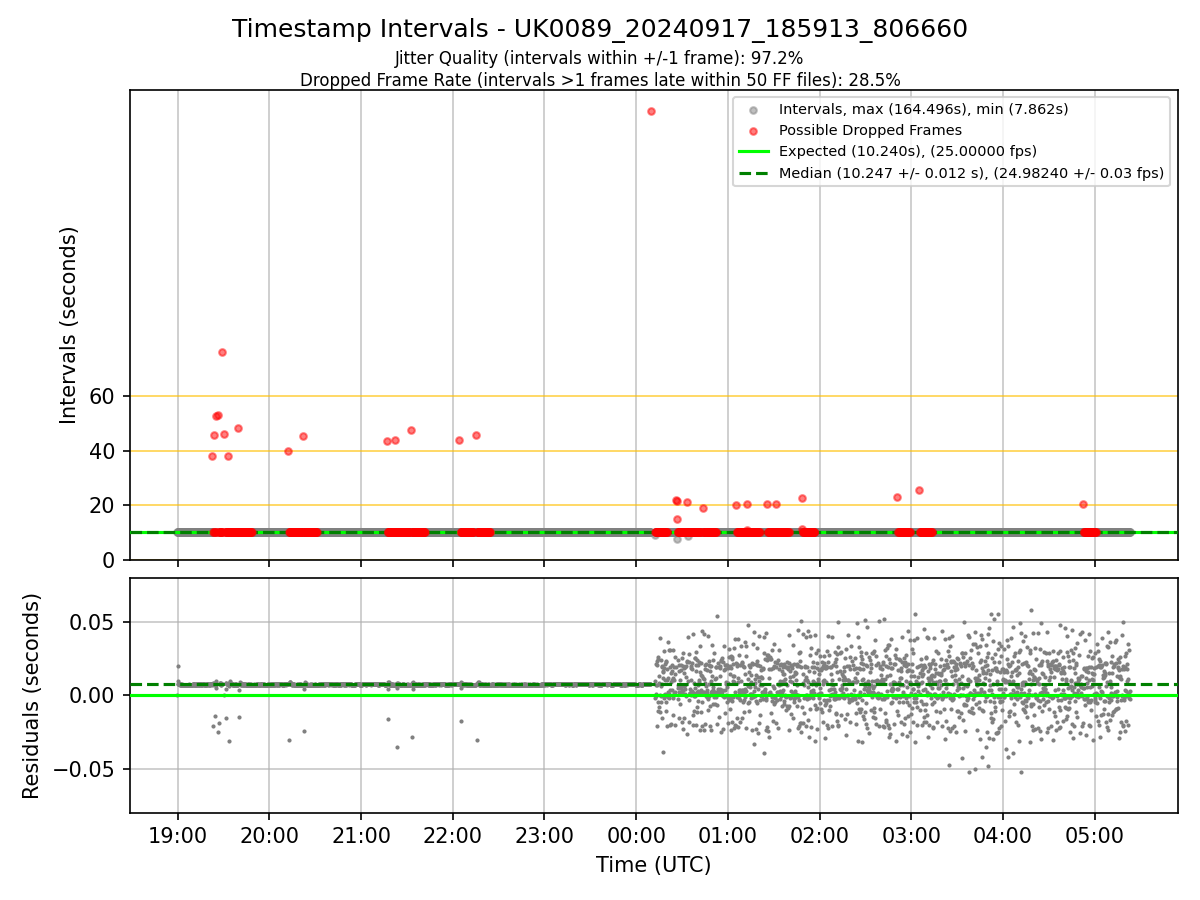Click the dashed green line sample in the legend
The height and width of the screenshot is (900, 1200).
(x=754, y=173)
